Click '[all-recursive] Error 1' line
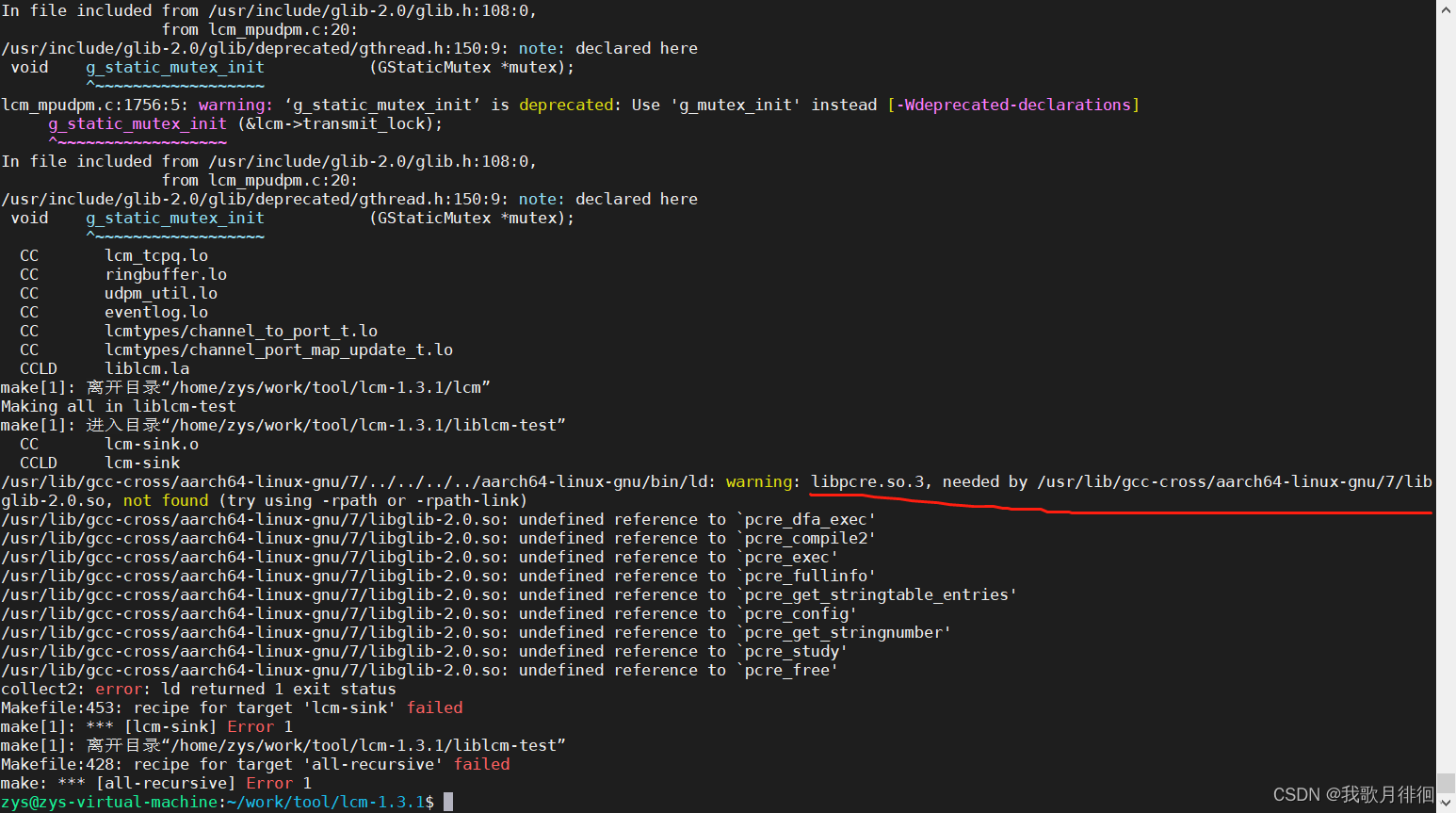Screen dimensions: 1456x813 (156, 783)
